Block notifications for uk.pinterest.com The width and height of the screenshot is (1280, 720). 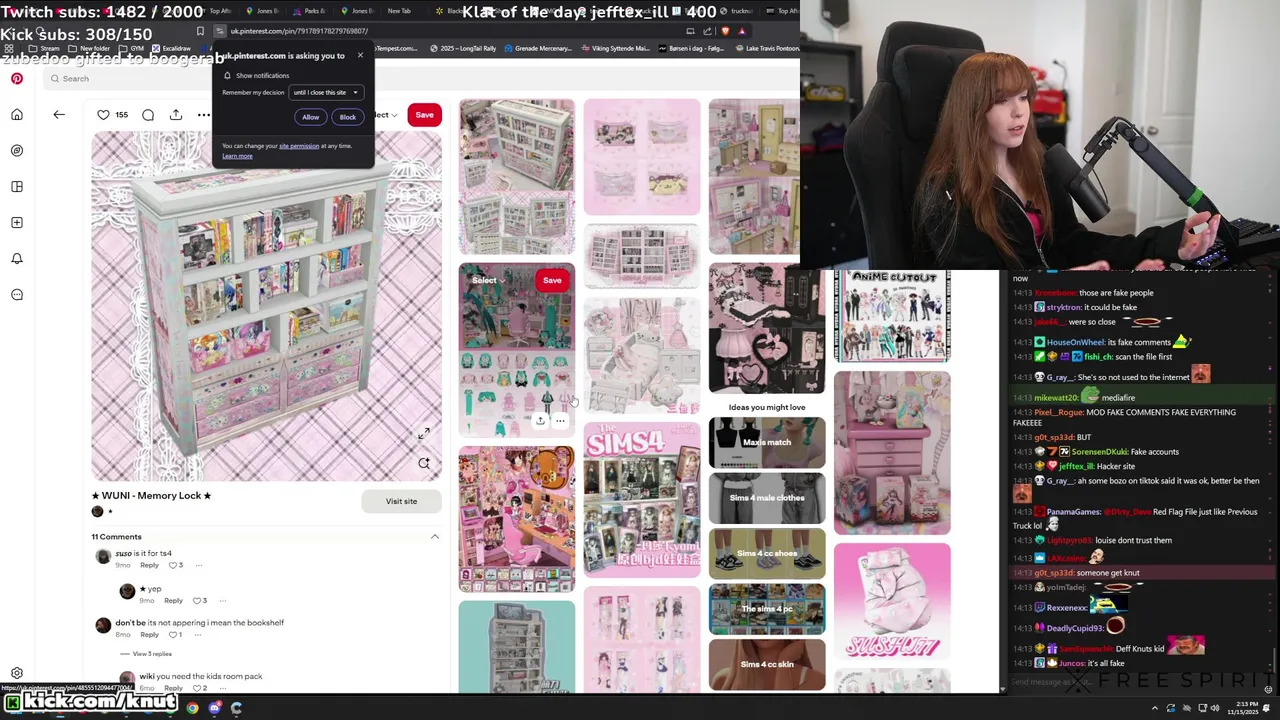tap(348, 117)
